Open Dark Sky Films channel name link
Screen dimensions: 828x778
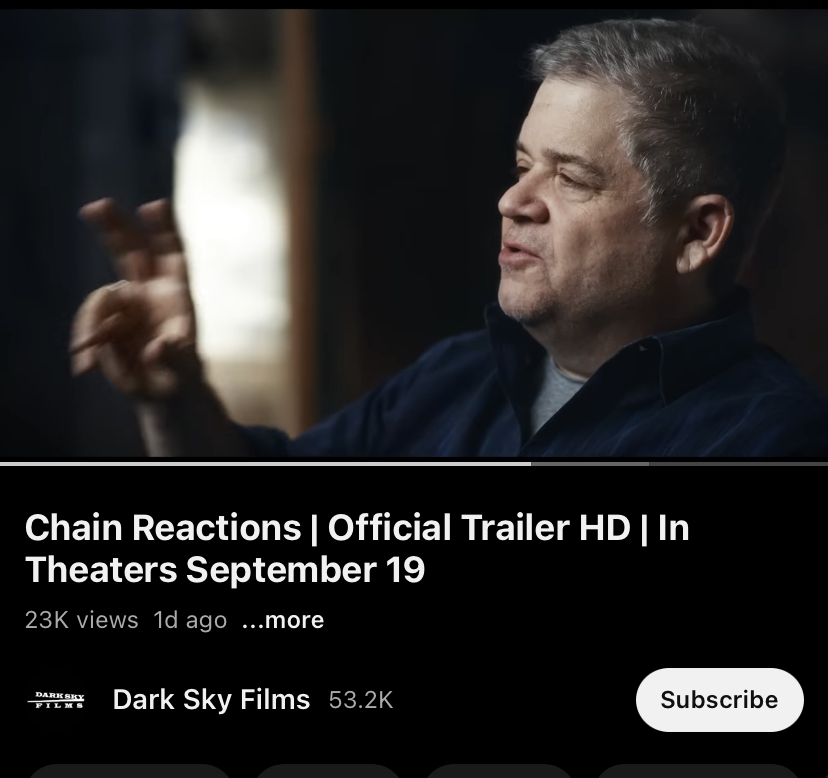point(211,699)
